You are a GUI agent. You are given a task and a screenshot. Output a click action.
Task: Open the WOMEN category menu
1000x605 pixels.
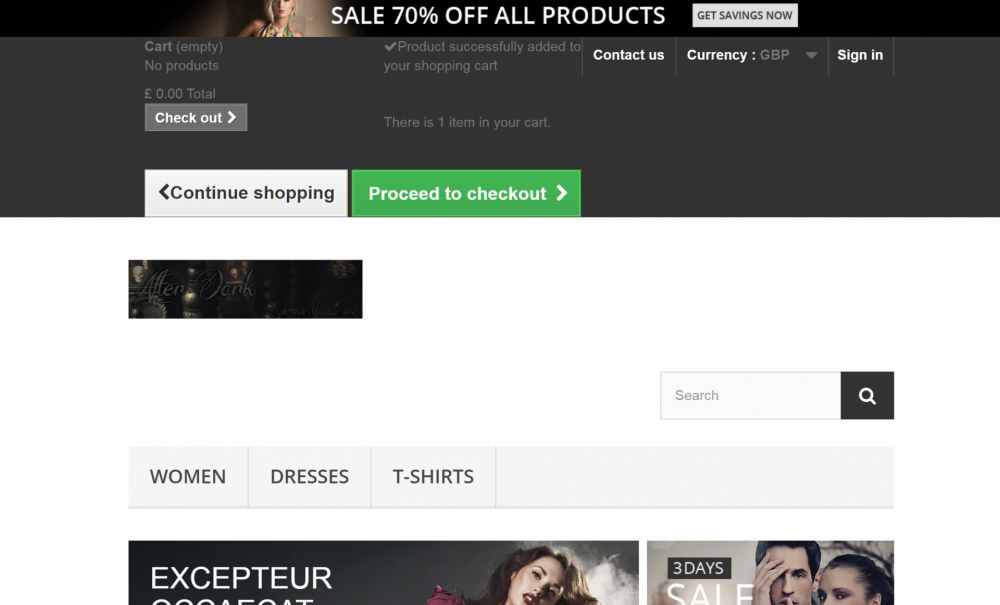(x=187, y=477)
